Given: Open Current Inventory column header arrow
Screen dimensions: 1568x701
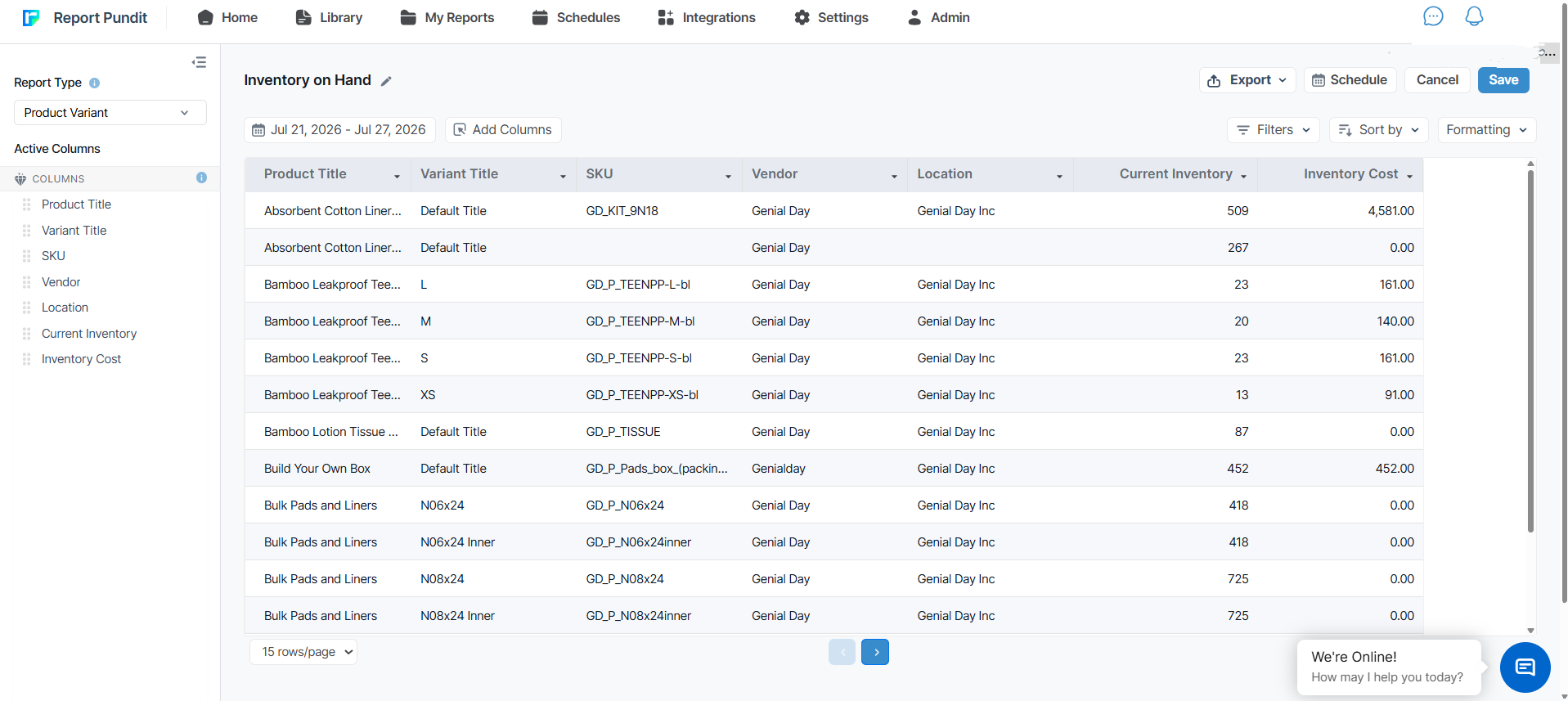Looking at the screenshot, I should [x=1243, y=176].
